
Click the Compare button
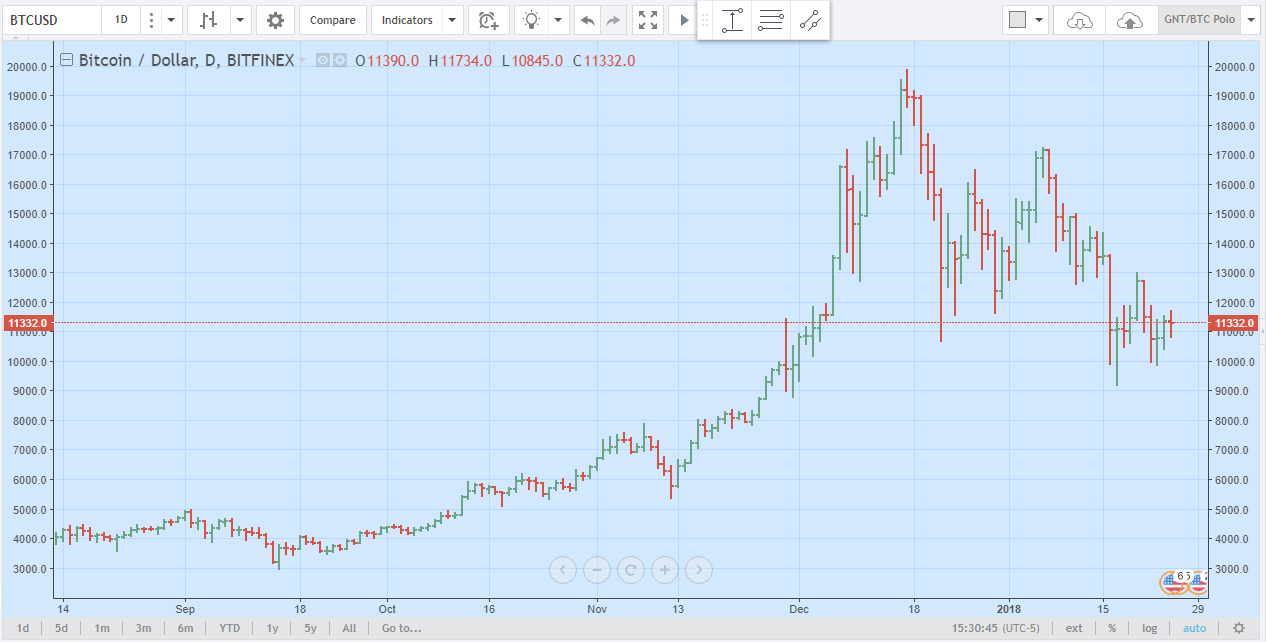(x=332, y=20)
